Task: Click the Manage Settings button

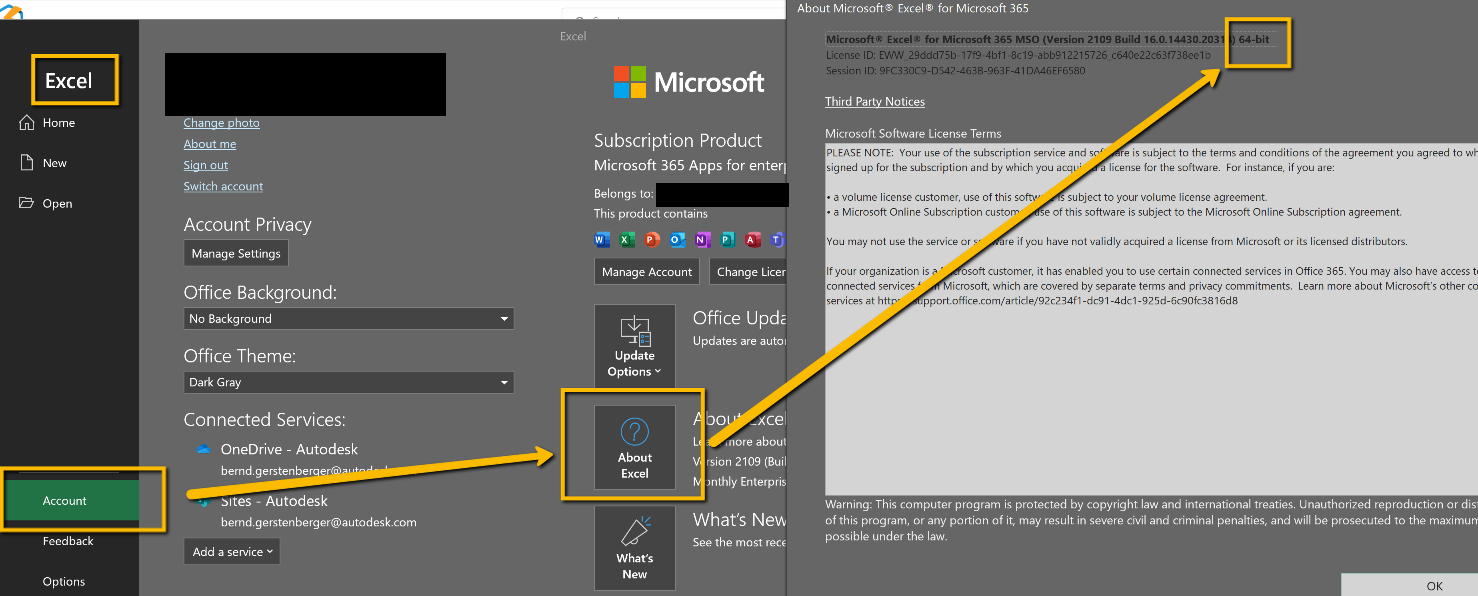Action: tap(236, 254)
